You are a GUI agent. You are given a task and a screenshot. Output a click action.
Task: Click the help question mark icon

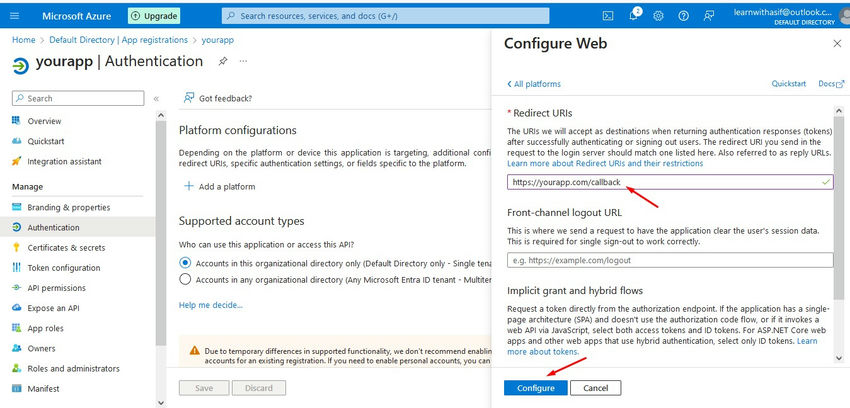pos(684,16)
